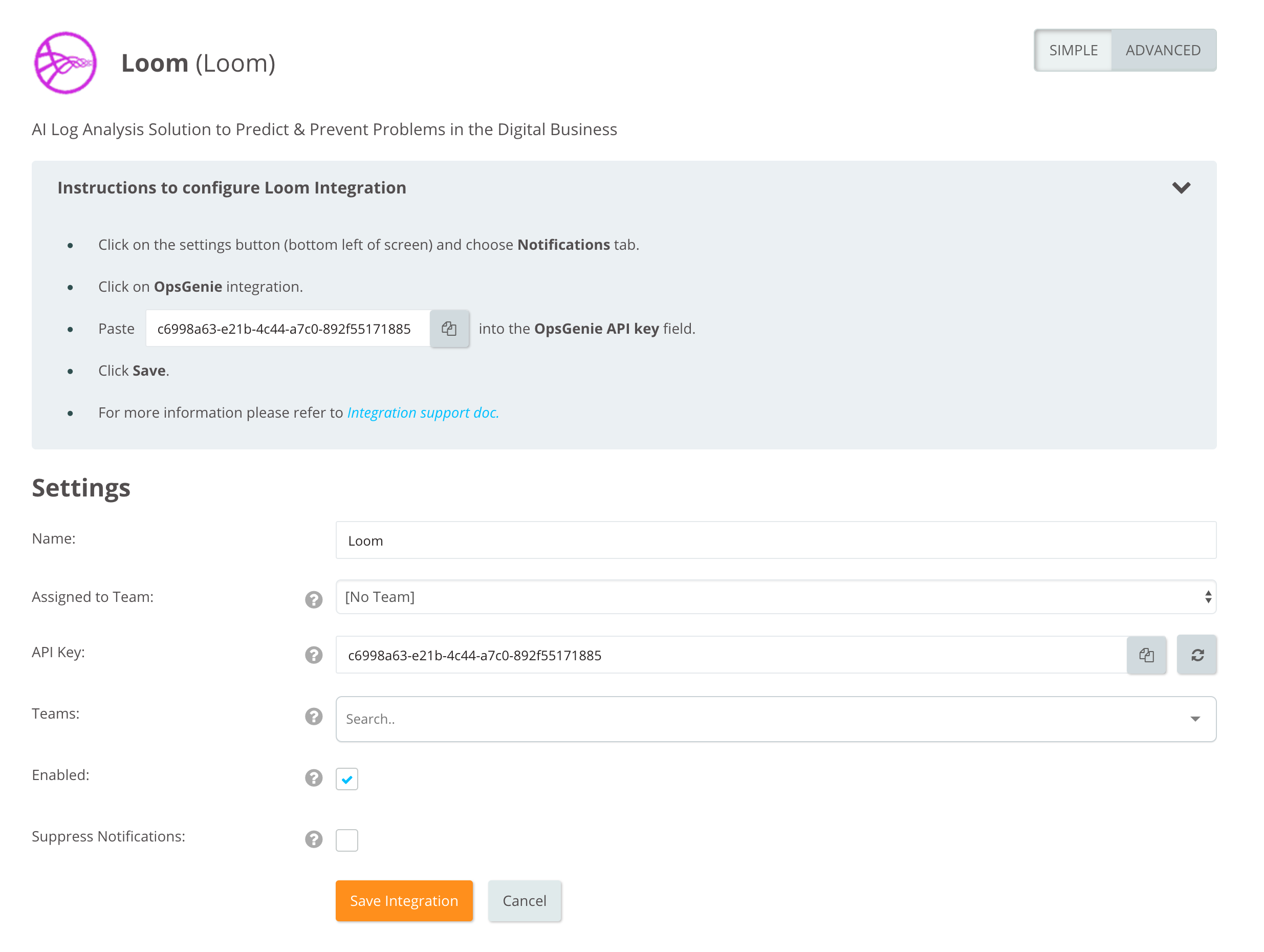Switch to SIMPLE mode tab
Screen dimensions: 1264x952
point(1073,50)
